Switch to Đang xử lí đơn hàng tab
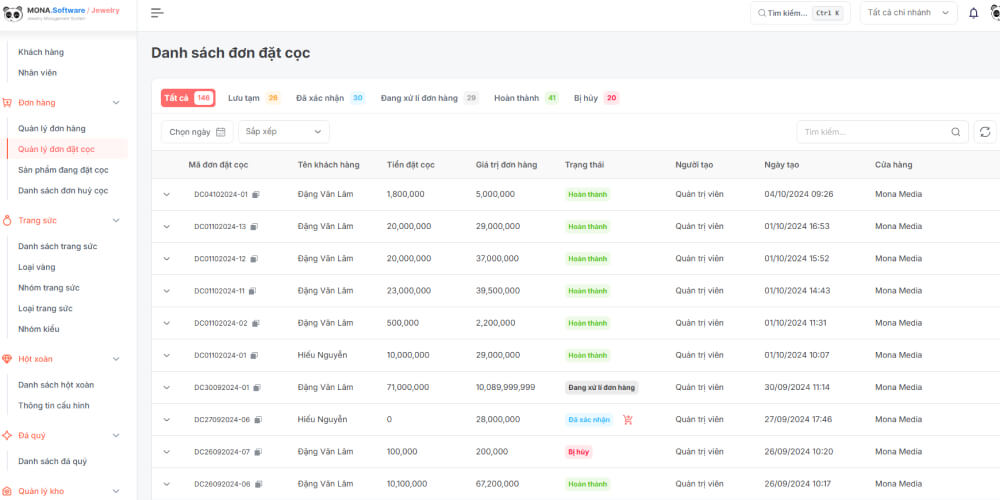1000x500 pixels. (430, 98)
